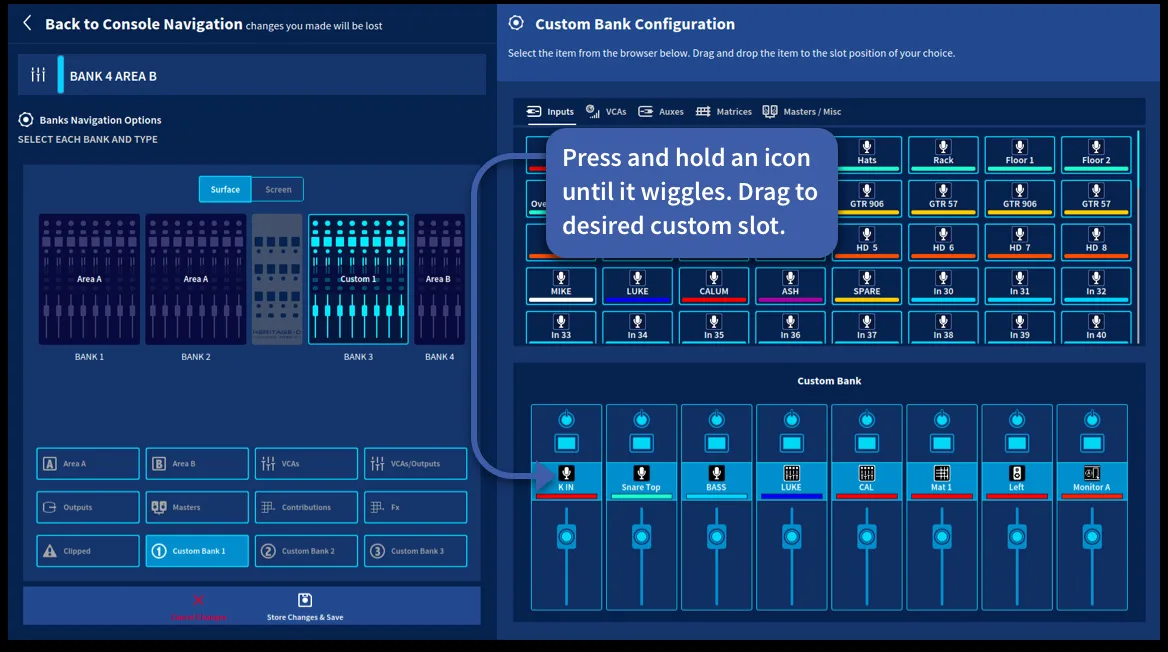Click BASS slot in Custom Bank
The height and width of the screenshot is (652, 1168).
click(717, 480)
